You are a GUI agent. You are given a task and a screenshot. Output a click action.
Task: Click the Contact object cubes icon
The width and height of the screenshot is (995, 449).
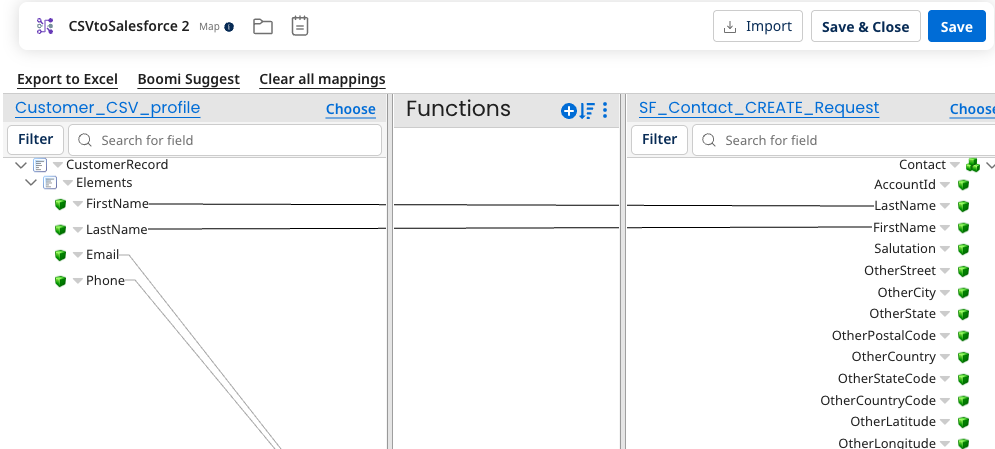973,165
